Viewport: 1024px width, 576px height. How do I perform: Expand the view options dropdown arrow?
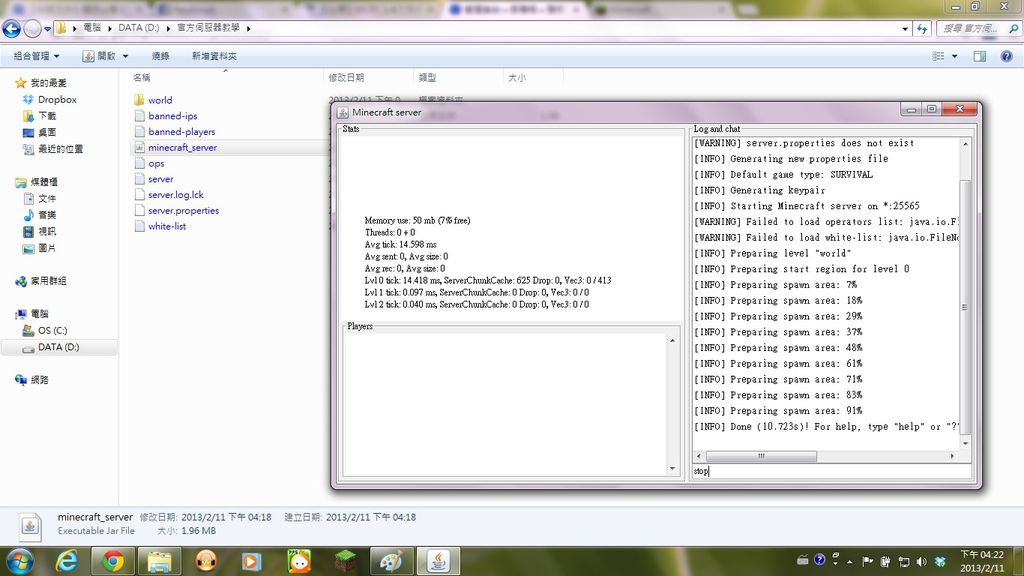(x=954, y=56)
